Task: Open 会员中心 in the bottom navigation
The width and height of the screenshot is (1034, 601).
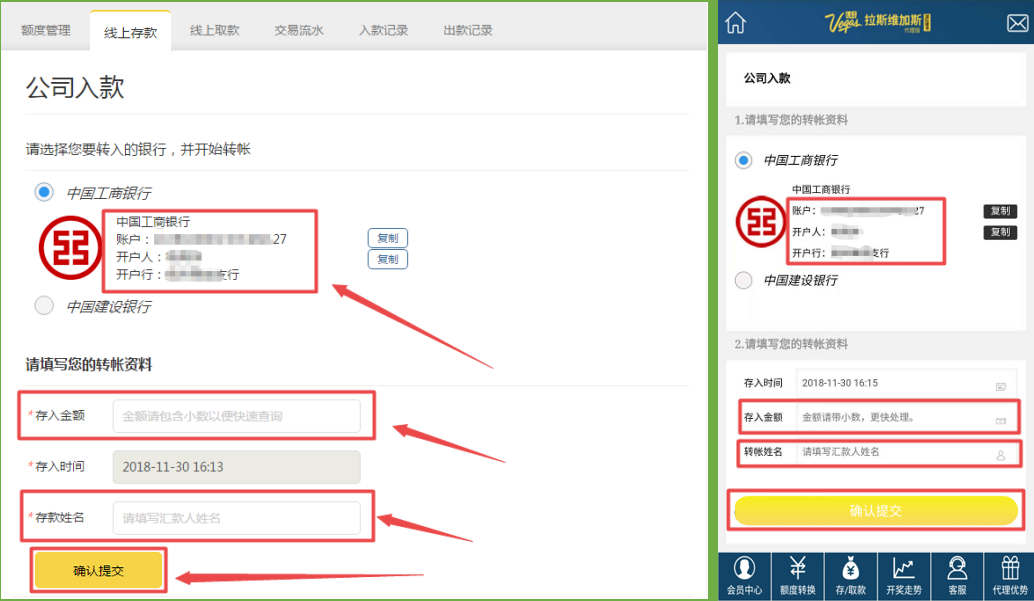Action: pos(743,575)
